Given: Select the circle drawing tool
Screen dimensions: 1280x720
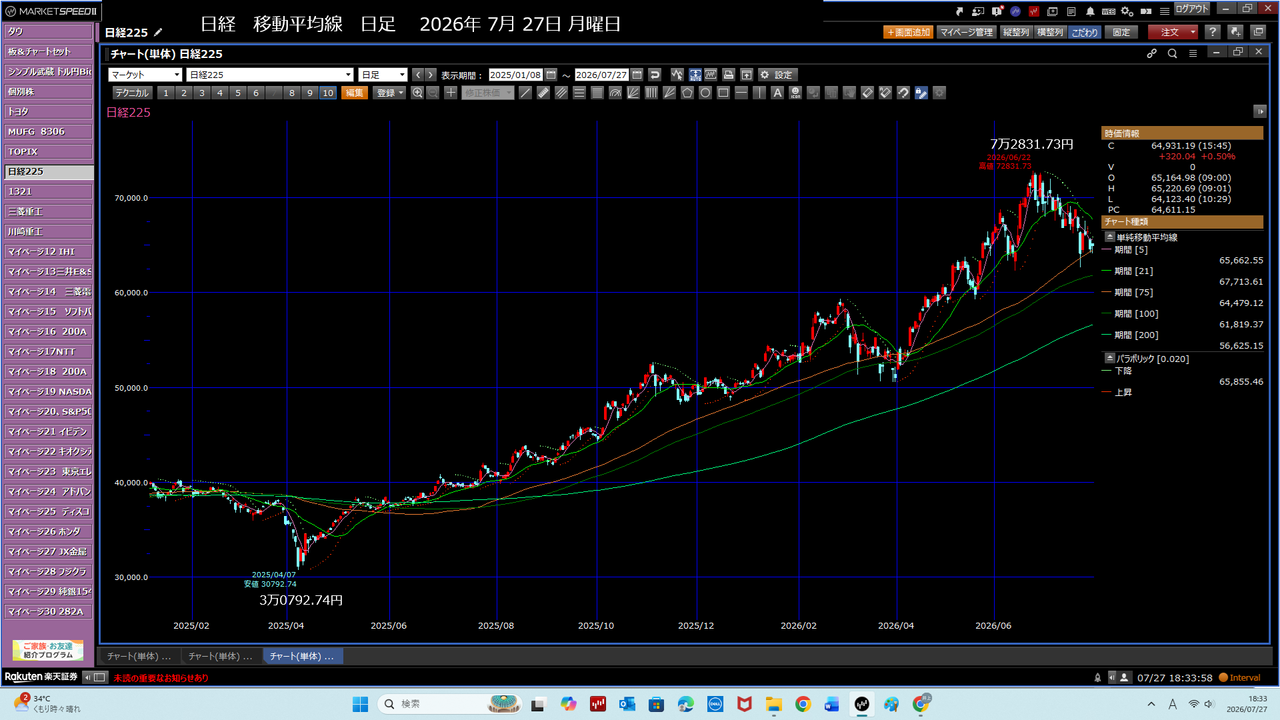Looking at the screenshot, I should (705, 93).
